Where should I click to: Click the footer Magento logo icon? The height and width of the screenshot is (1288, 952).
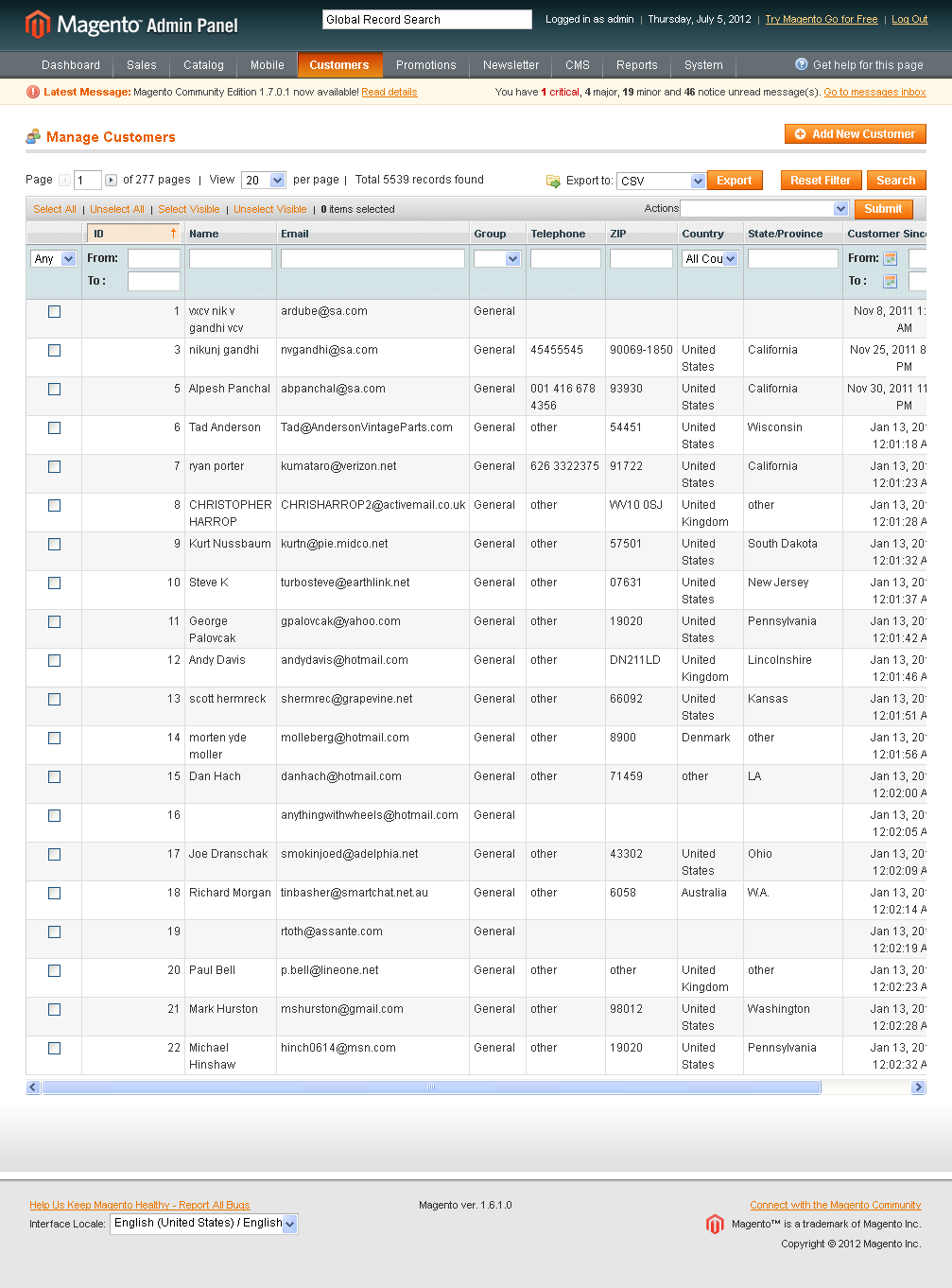coord(715,1224)
